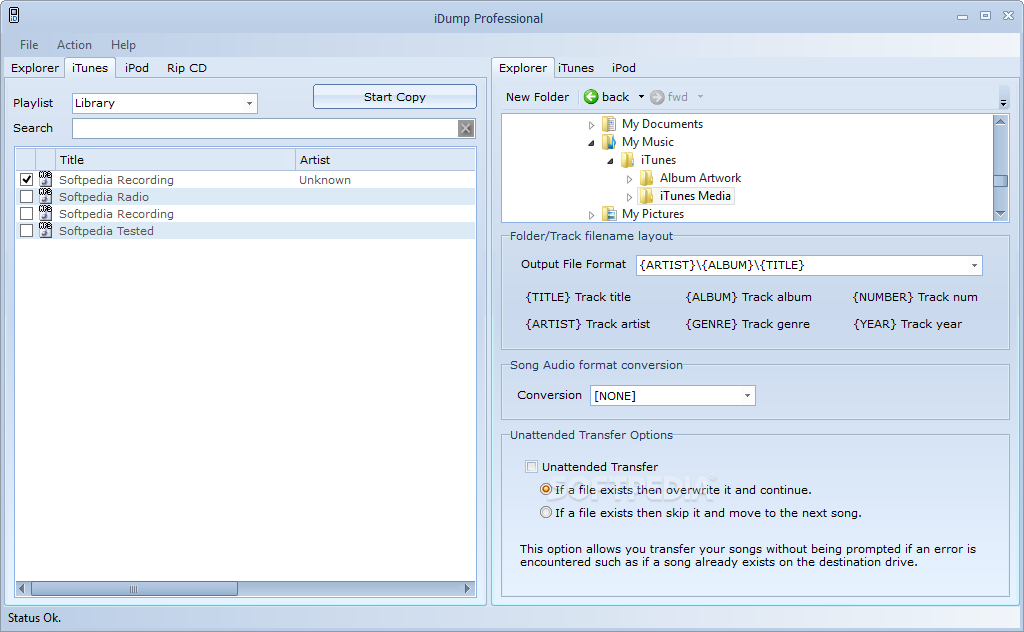This screenshot has width=1024, height=632.
Task: Uncheck the first Softpedia Recording track
Action: pyautogui.click(x=26, y=179)
